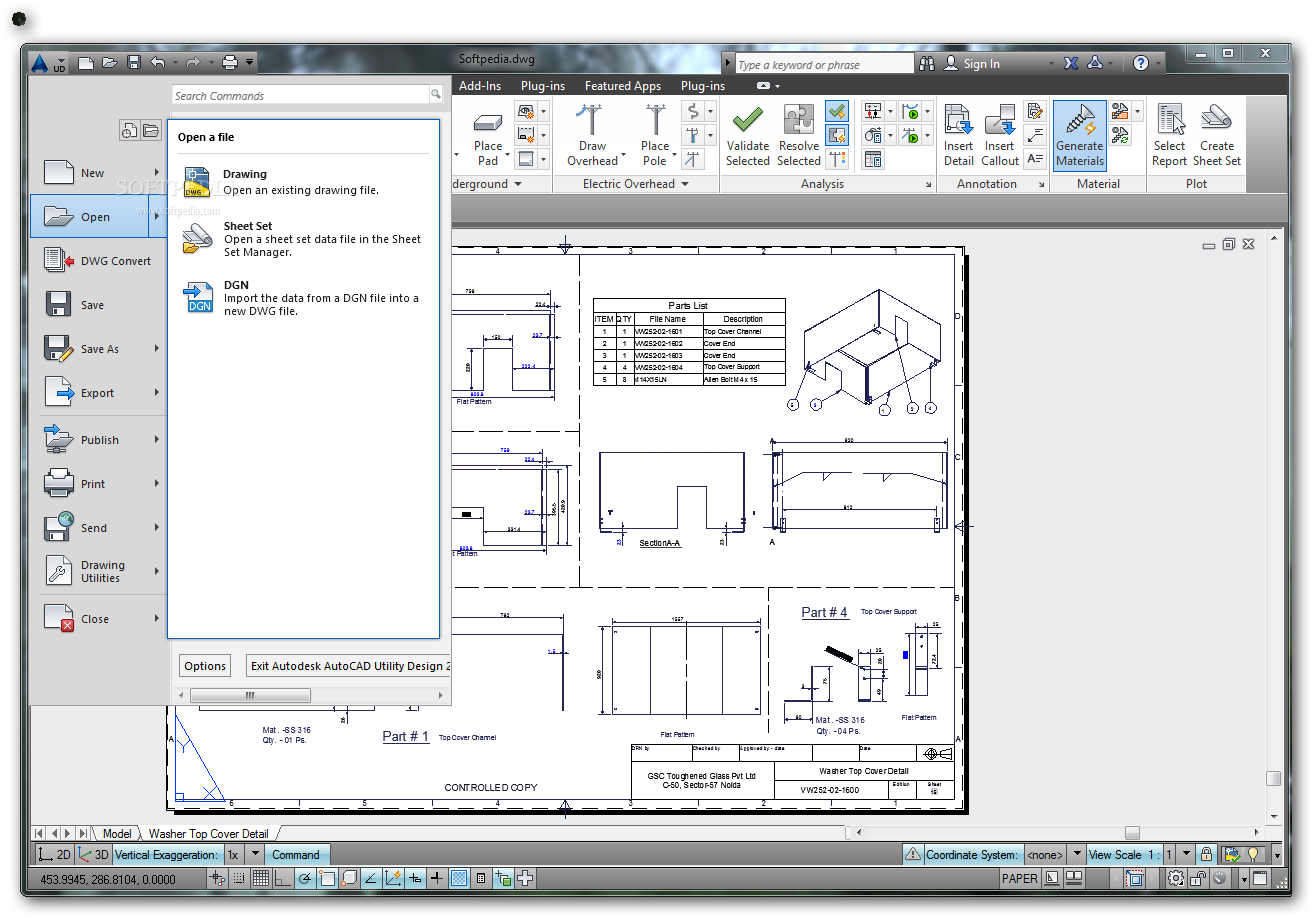
Task: Expand the Publish submenu arrow
Action: [157, 440]
